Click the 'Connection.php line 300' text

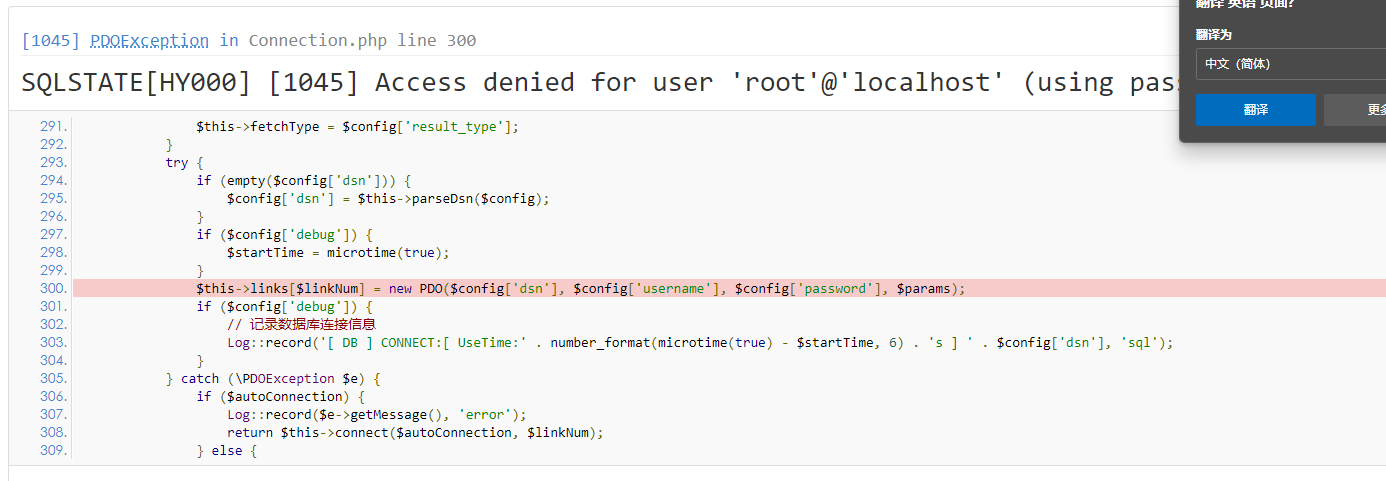coord(362,41)
